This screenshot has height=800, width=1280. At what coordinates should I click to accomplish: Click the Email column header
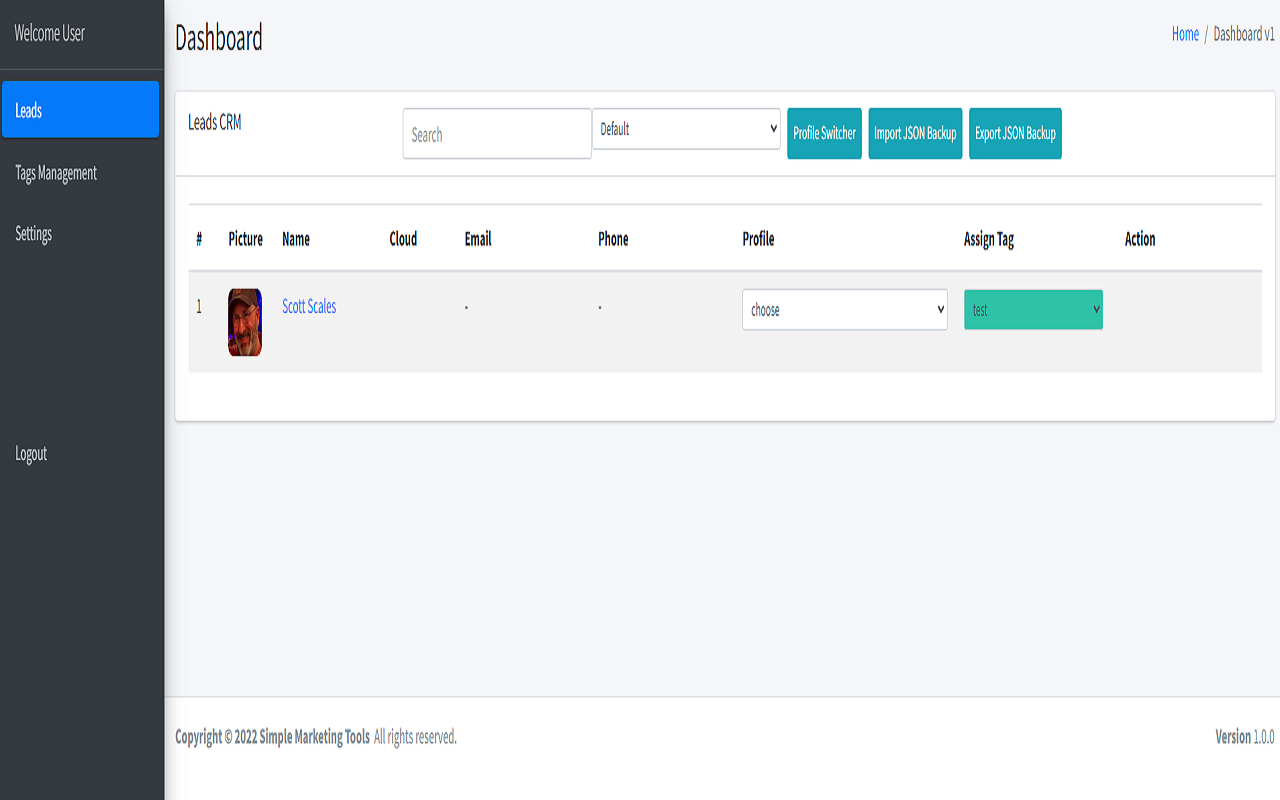tap(478, 239)
